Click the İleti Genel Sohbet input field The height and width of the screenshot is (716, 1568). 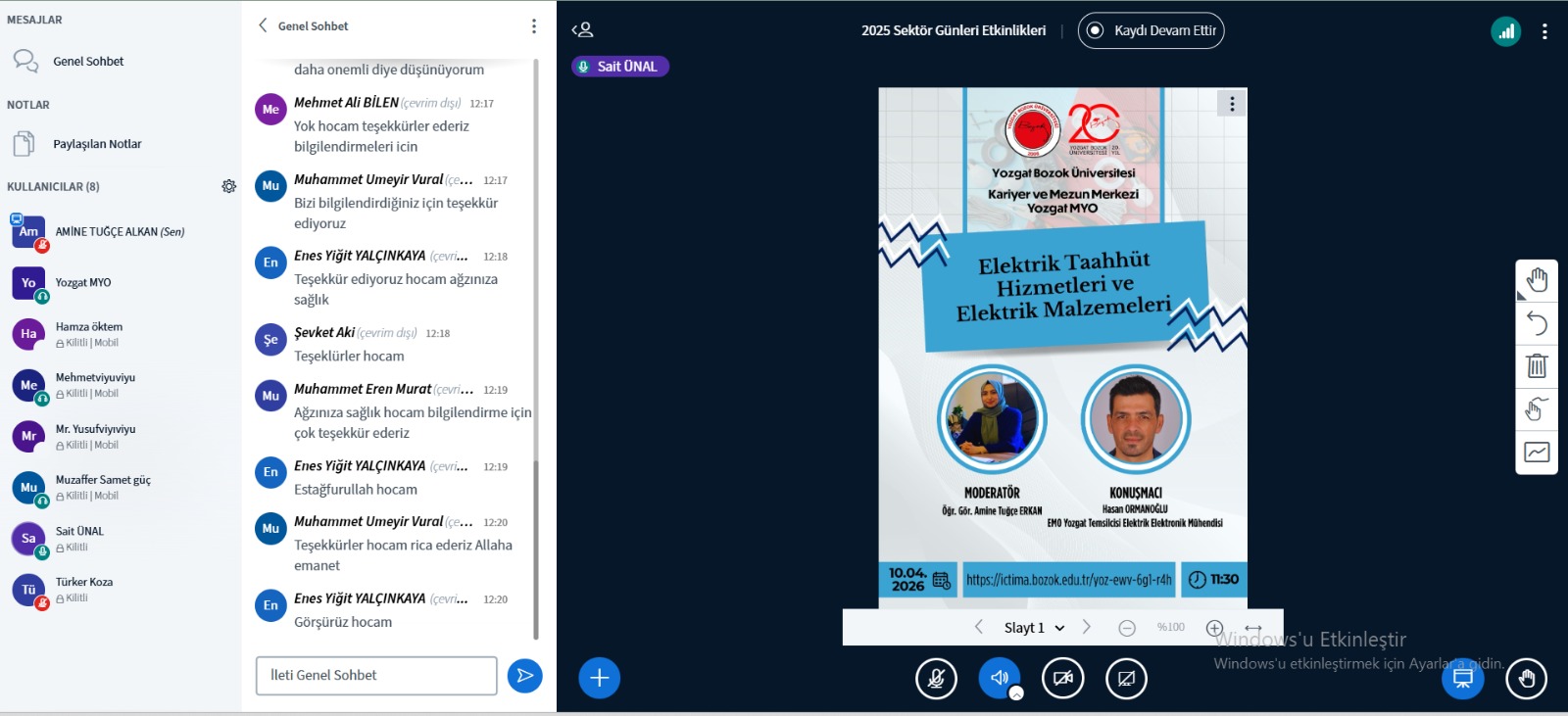376,675
